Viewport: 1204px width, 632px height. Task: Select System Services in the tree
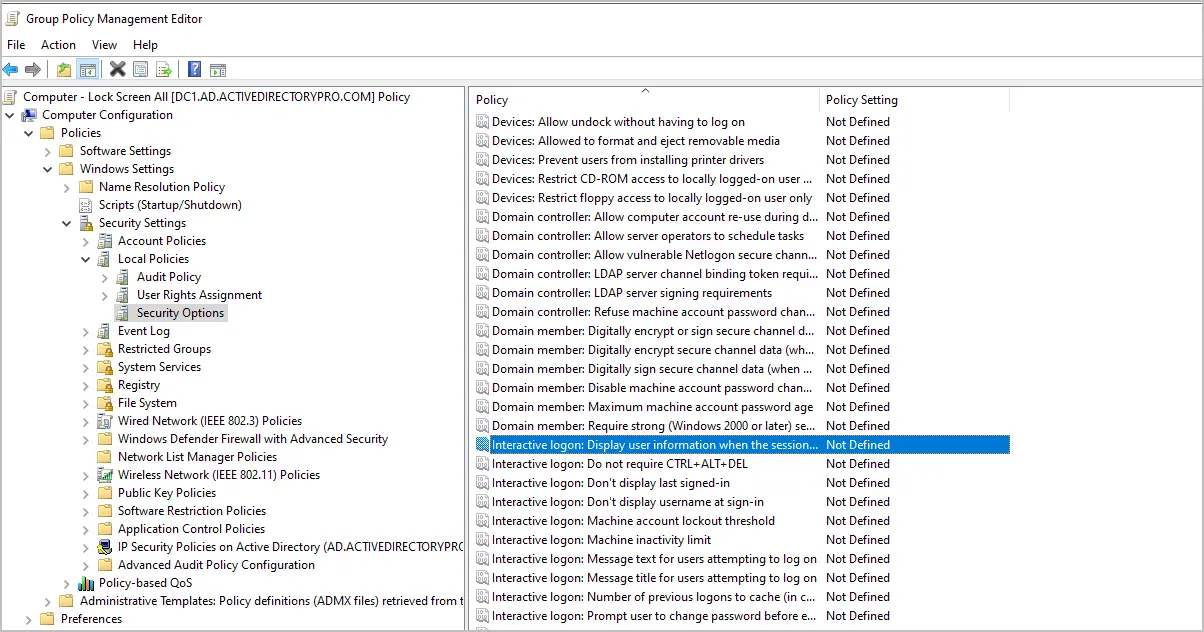coord(159,367)
